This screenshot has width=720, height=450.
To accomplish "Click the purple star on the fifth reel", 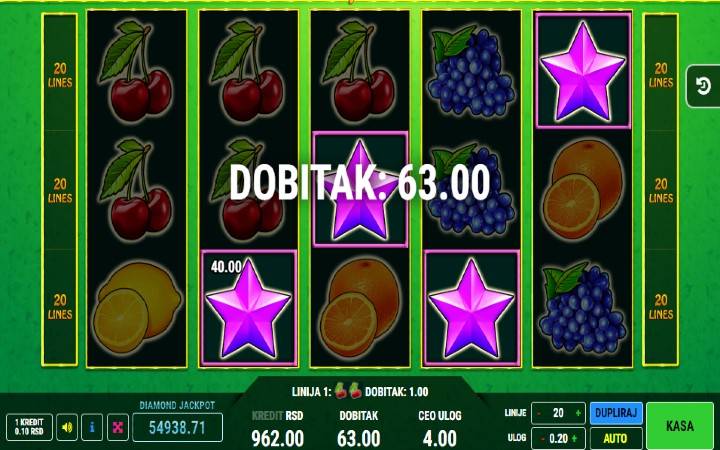I will point(583,70).
